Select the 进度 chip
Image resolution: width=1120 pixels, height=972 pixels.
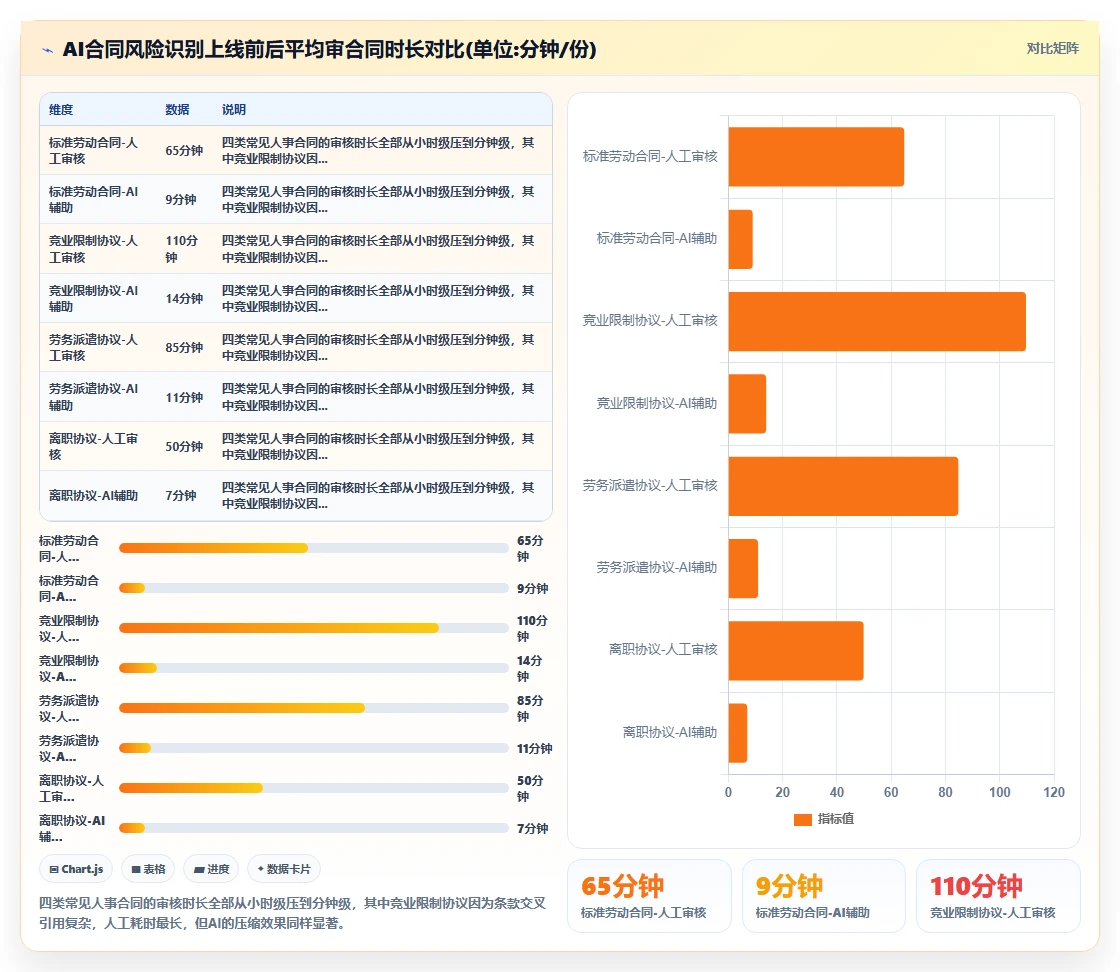pyautogui.click(x=211, y=869)
